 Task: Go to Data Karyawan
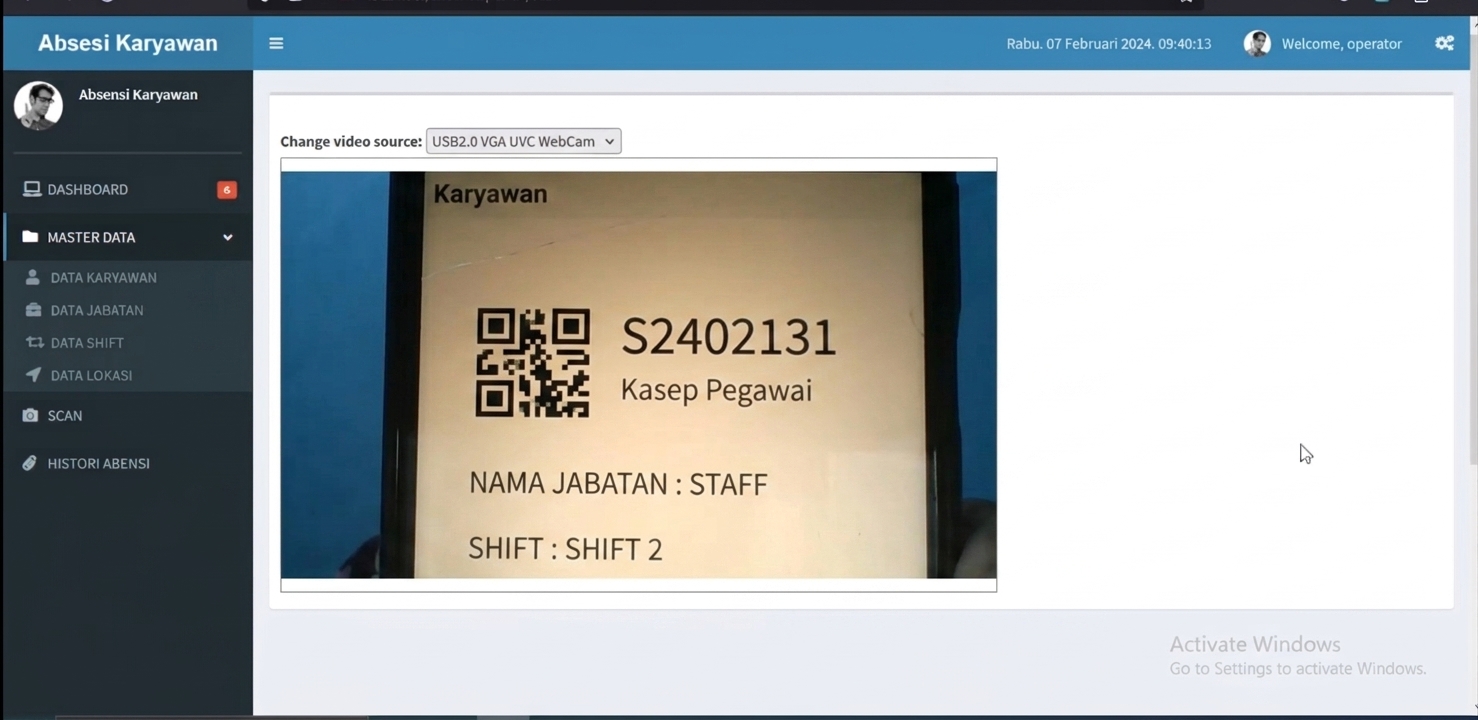pyautogui.click(x=128, y=277)
